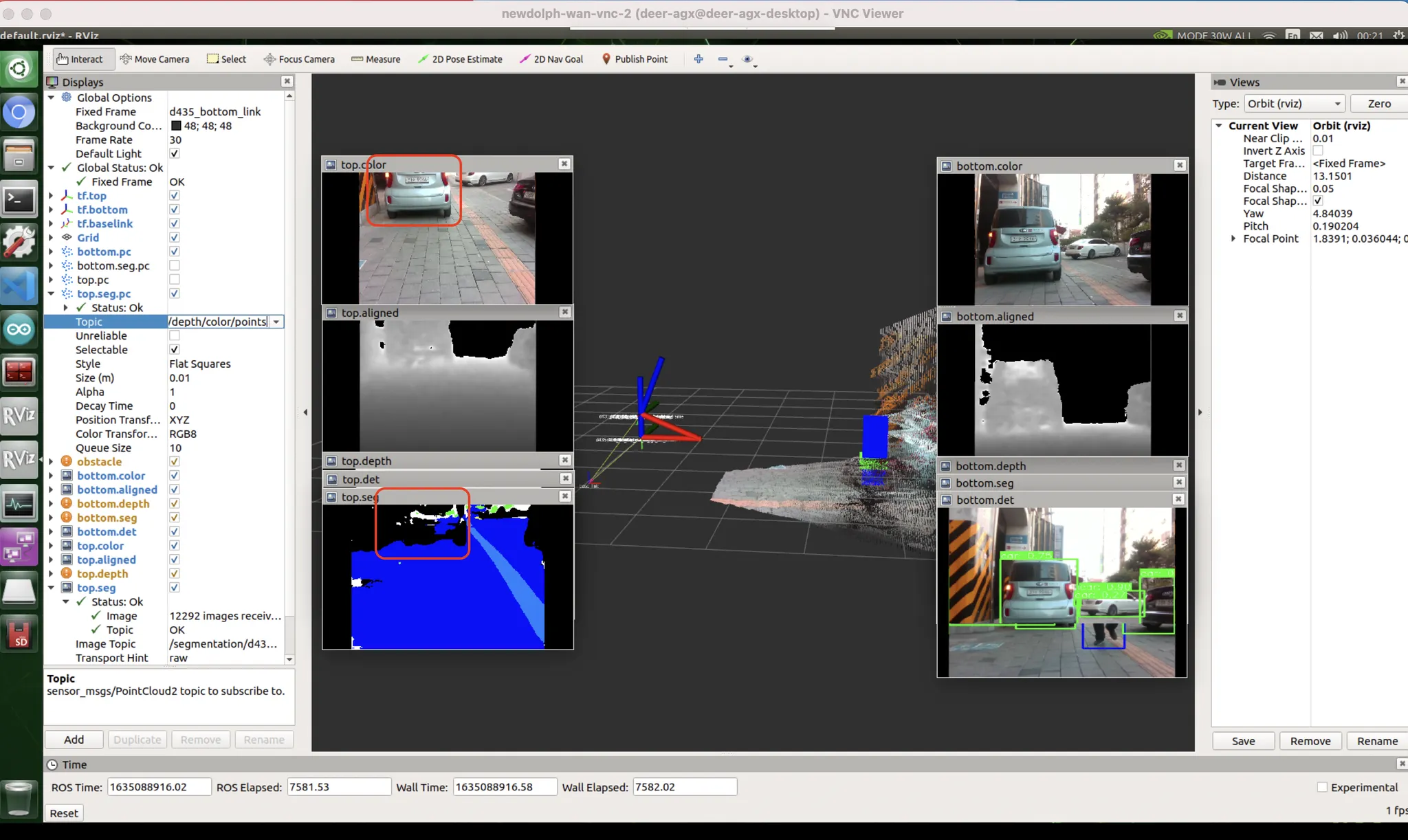Enable the Experimental checkbox

1322,788
